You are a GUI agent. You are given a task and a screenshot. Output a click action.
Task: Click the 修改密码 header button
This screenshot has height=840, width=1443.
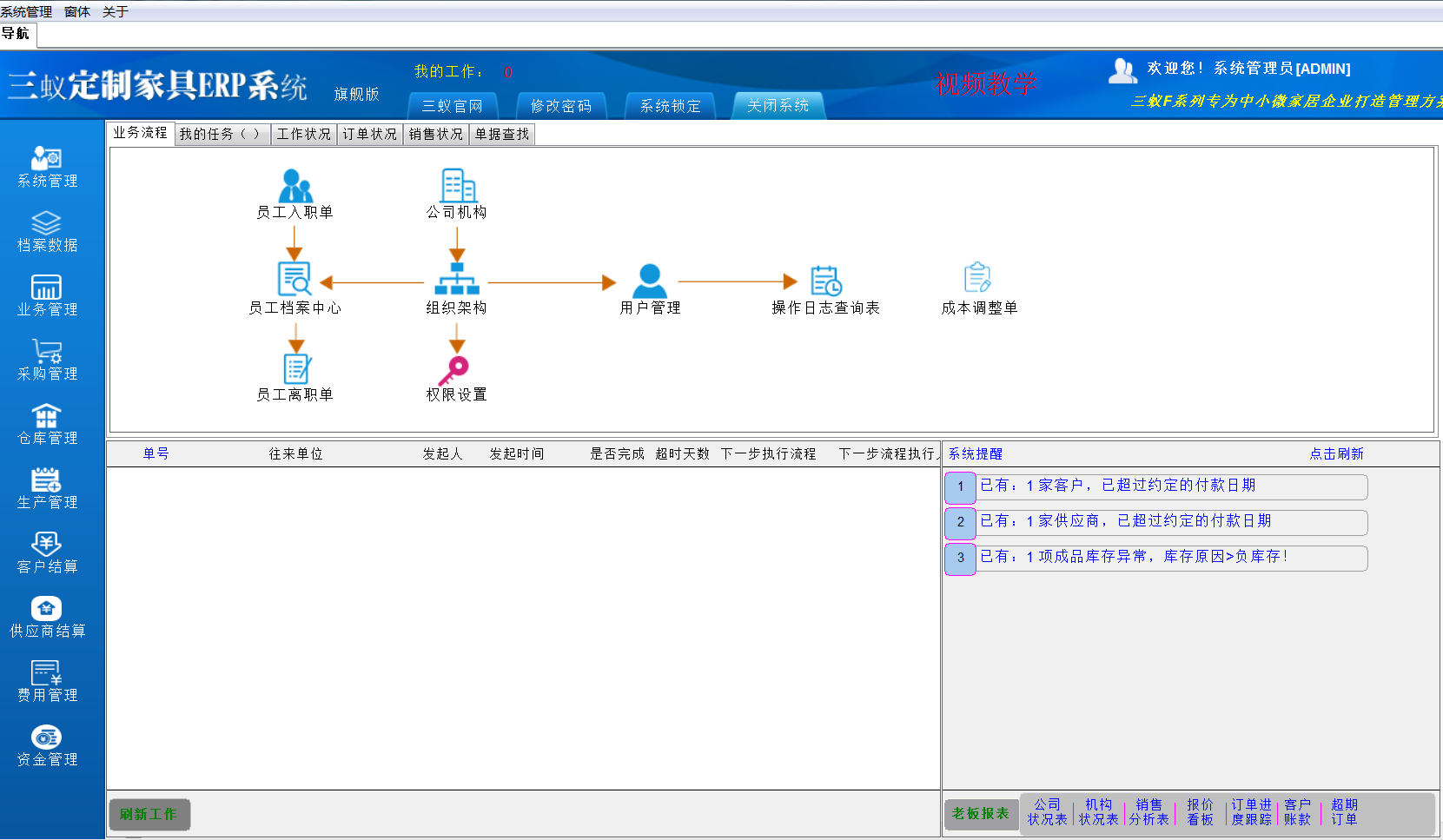[x=561, y=106]
